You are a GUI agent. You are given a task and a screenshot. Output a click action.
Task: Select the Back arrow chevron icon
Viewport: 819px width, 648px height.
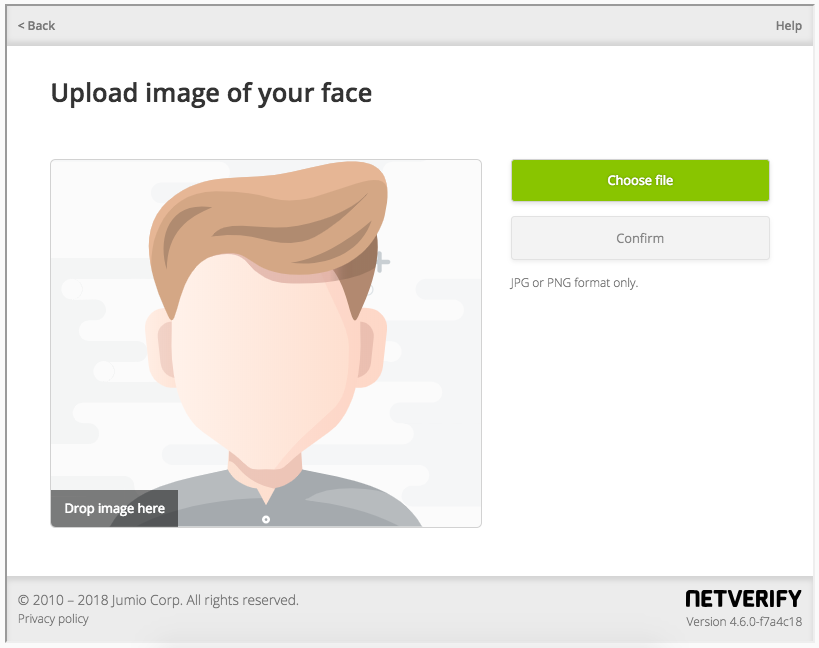point(21,25)
